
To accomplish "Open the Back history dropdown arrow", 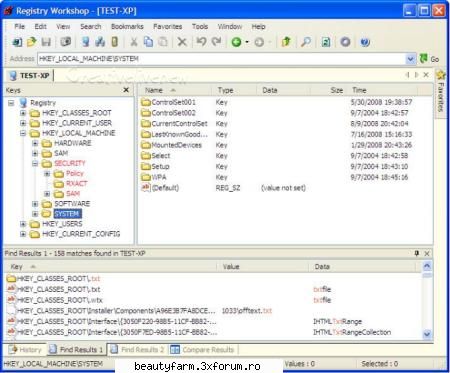I will point(247,42).
